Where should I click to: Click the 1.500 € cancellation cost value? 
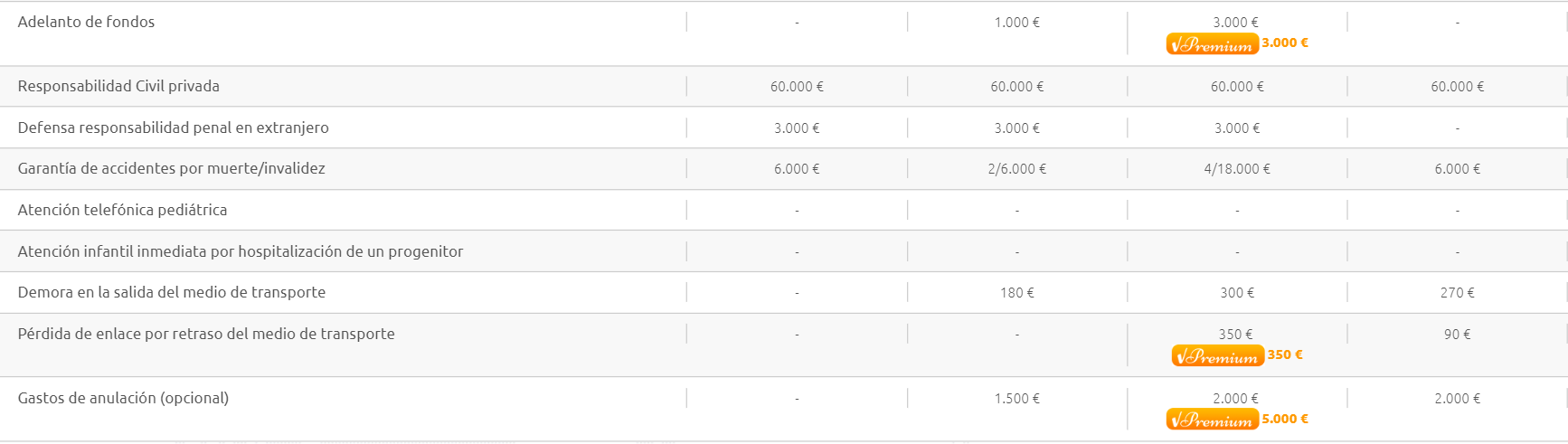(1017, 399)
